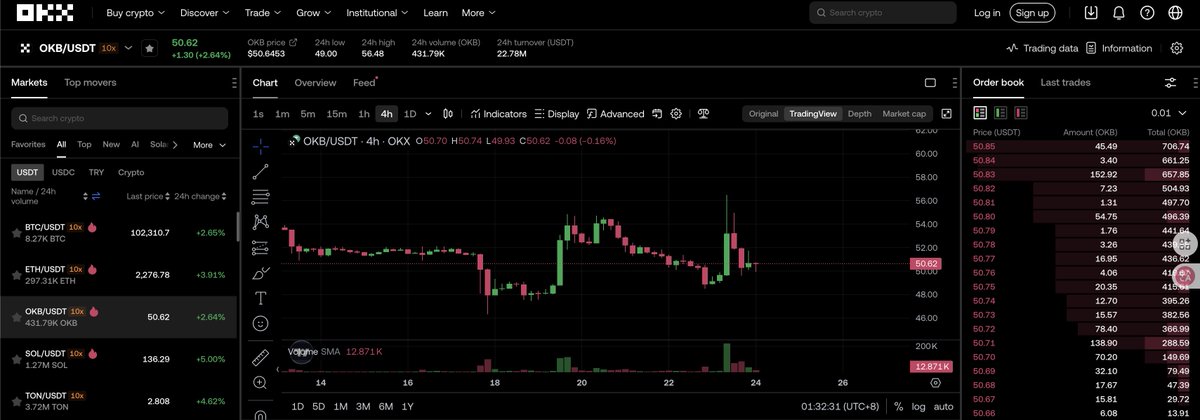Open the download app icon
Image resolution: width=1200 pixels, height=420 pixels.
[1091, 13]
